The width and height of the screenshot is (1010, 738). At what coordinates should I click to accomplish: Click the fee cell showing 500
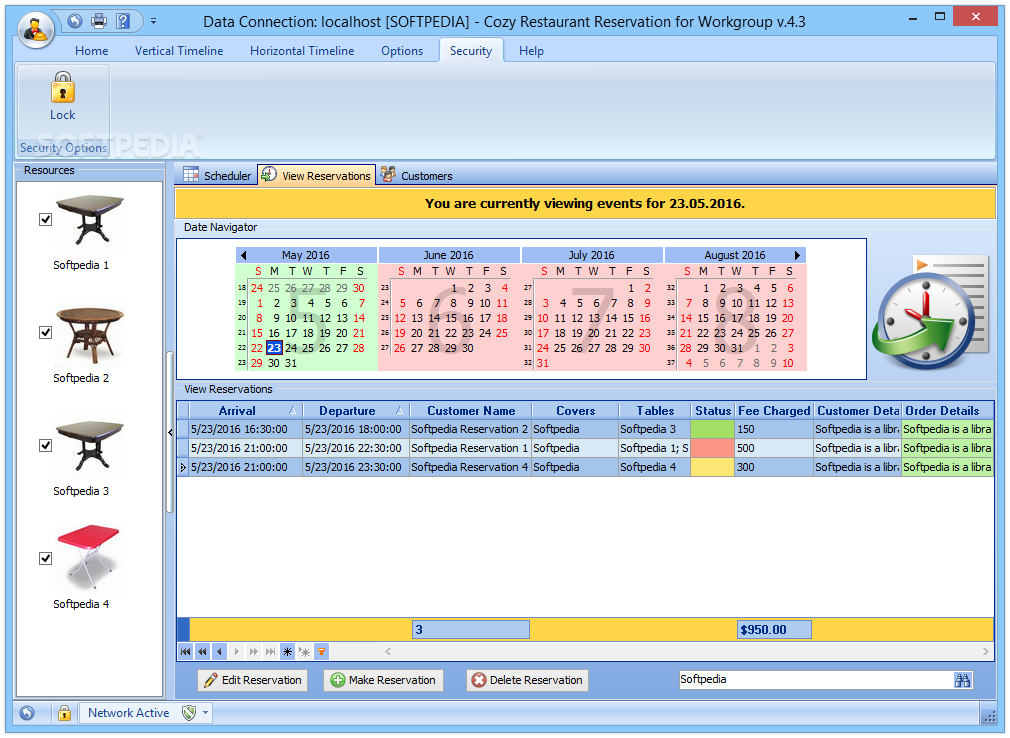774,448
